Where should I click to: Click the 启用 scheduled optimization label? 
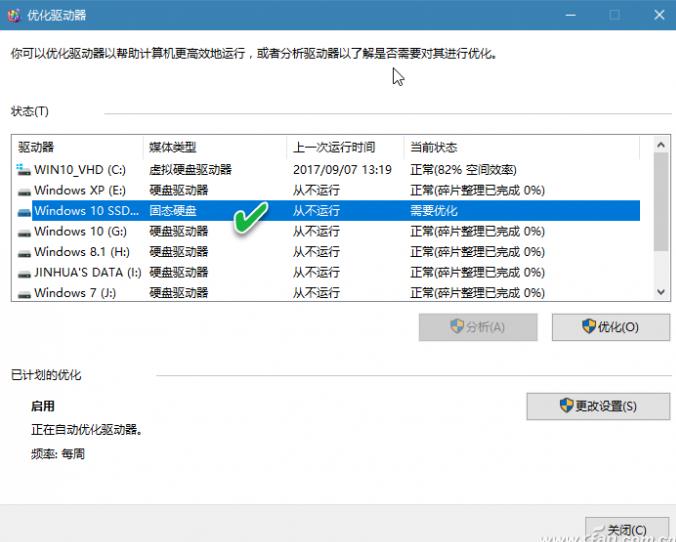(x=43, y=406)
